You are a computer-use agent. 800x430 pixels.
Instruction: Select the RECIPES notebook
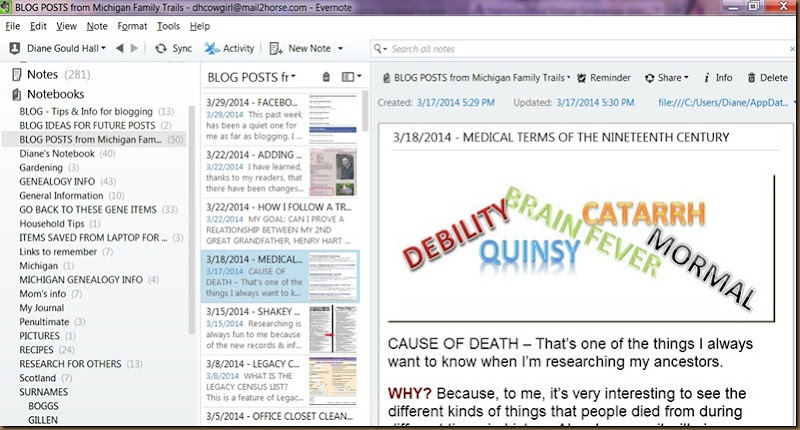[47, 350]
